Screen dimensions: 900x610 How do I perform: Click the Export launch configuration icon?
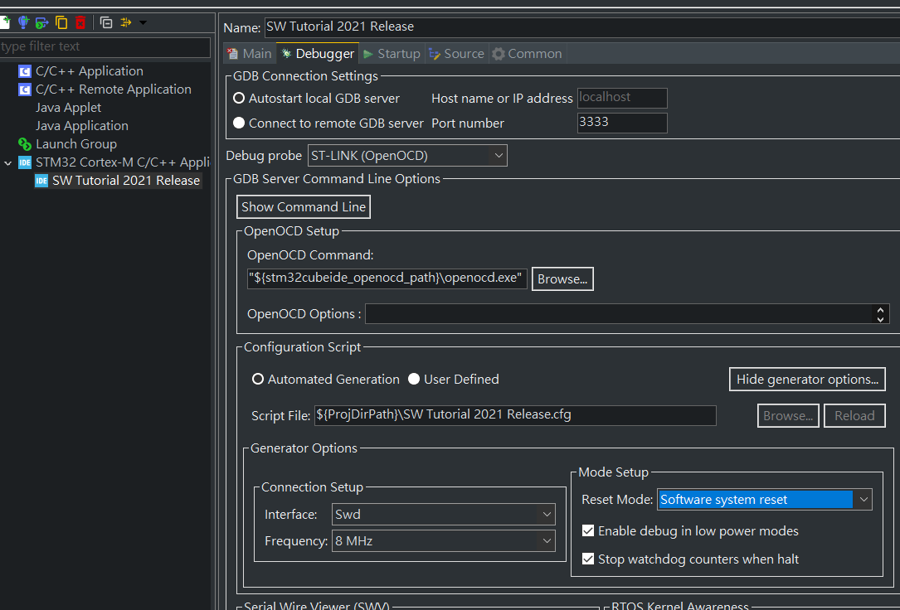pos(42,22)
